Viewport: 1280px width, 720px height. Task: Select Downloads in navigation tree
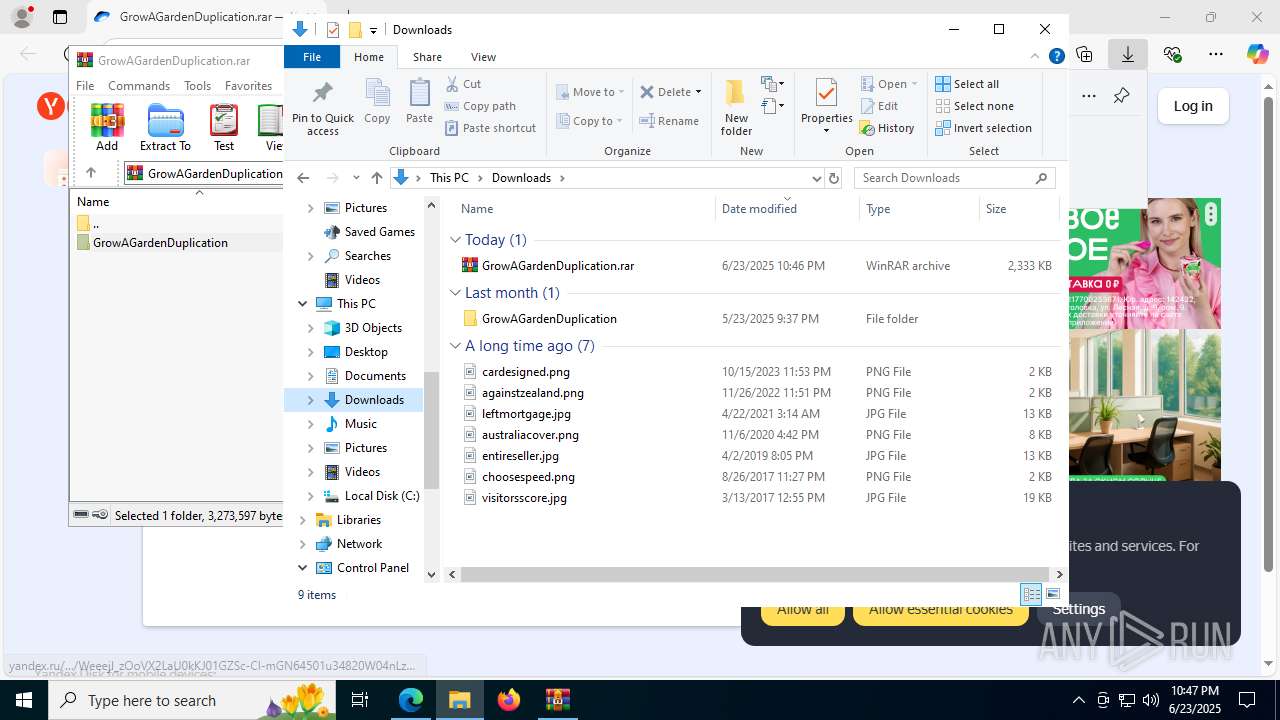pyautogui.click(x=374, y=400)
